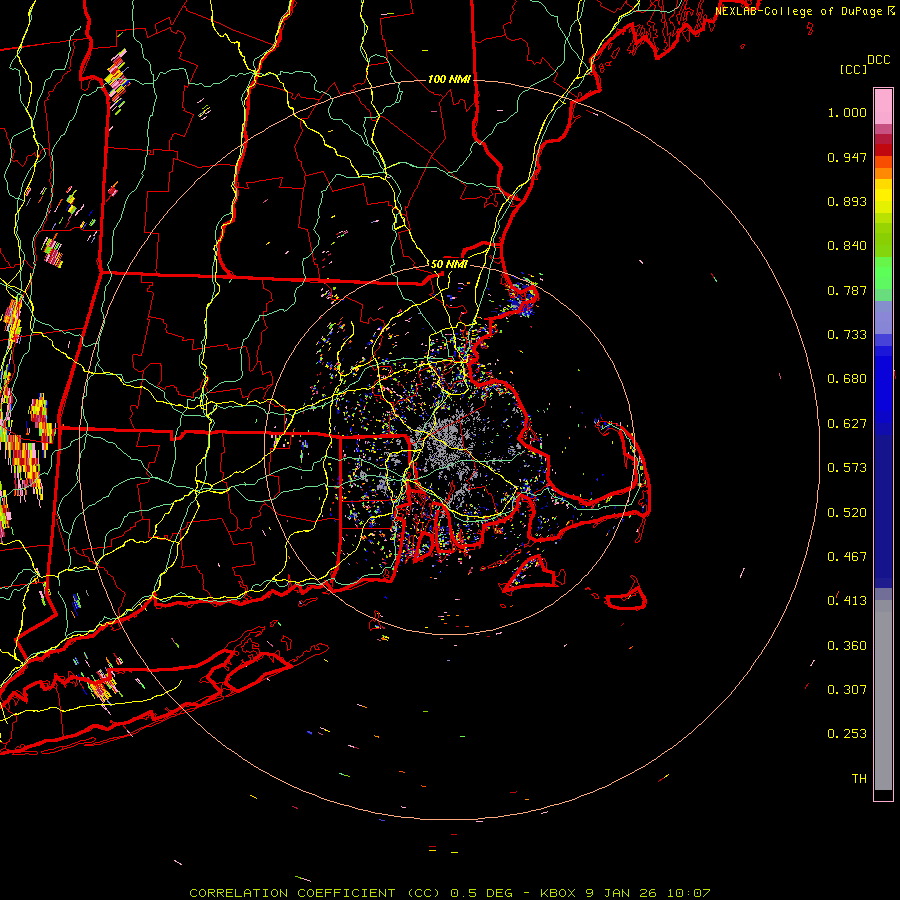Screen dimensions: 900x900
Task: Click the 0.680 scale value
Action: coord(847,379)
